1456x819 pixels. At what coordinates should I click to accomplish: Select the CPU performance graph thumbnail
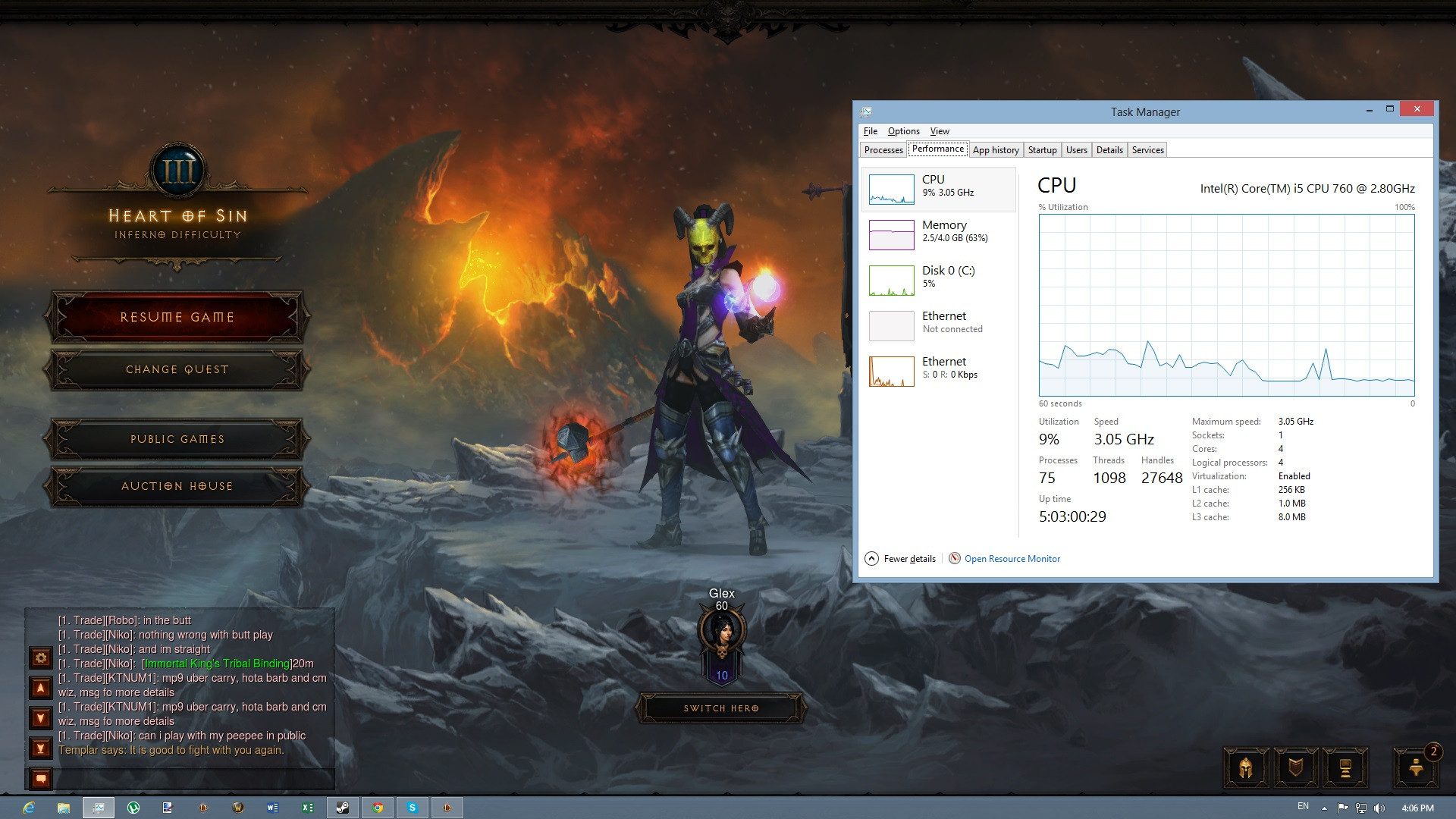click(x=891, y=190)
